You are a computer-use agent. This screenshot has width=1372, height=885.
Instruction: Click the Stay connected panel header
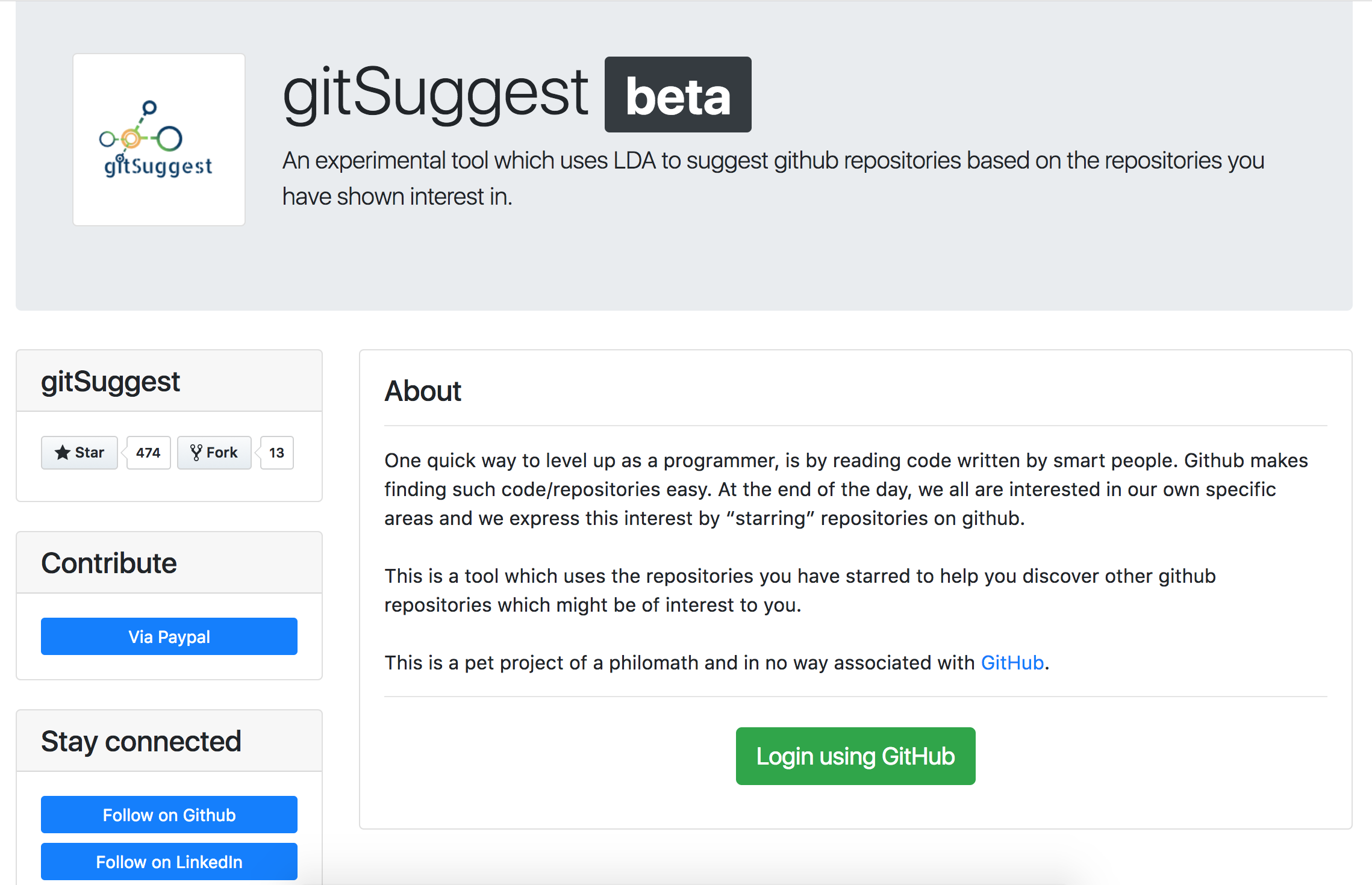141,741
